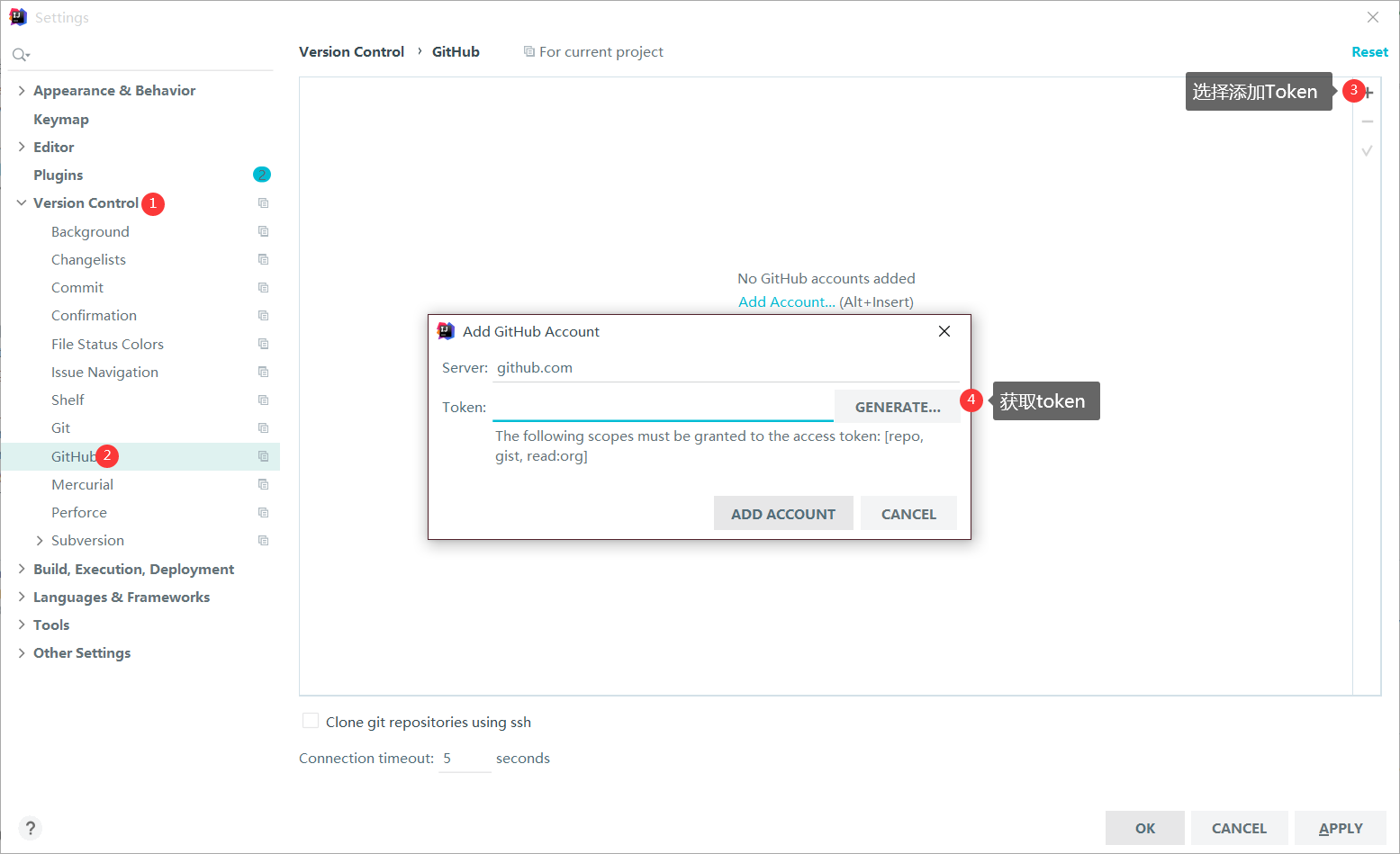Click project icon beside Confirmation row

[x=264, y=316]
